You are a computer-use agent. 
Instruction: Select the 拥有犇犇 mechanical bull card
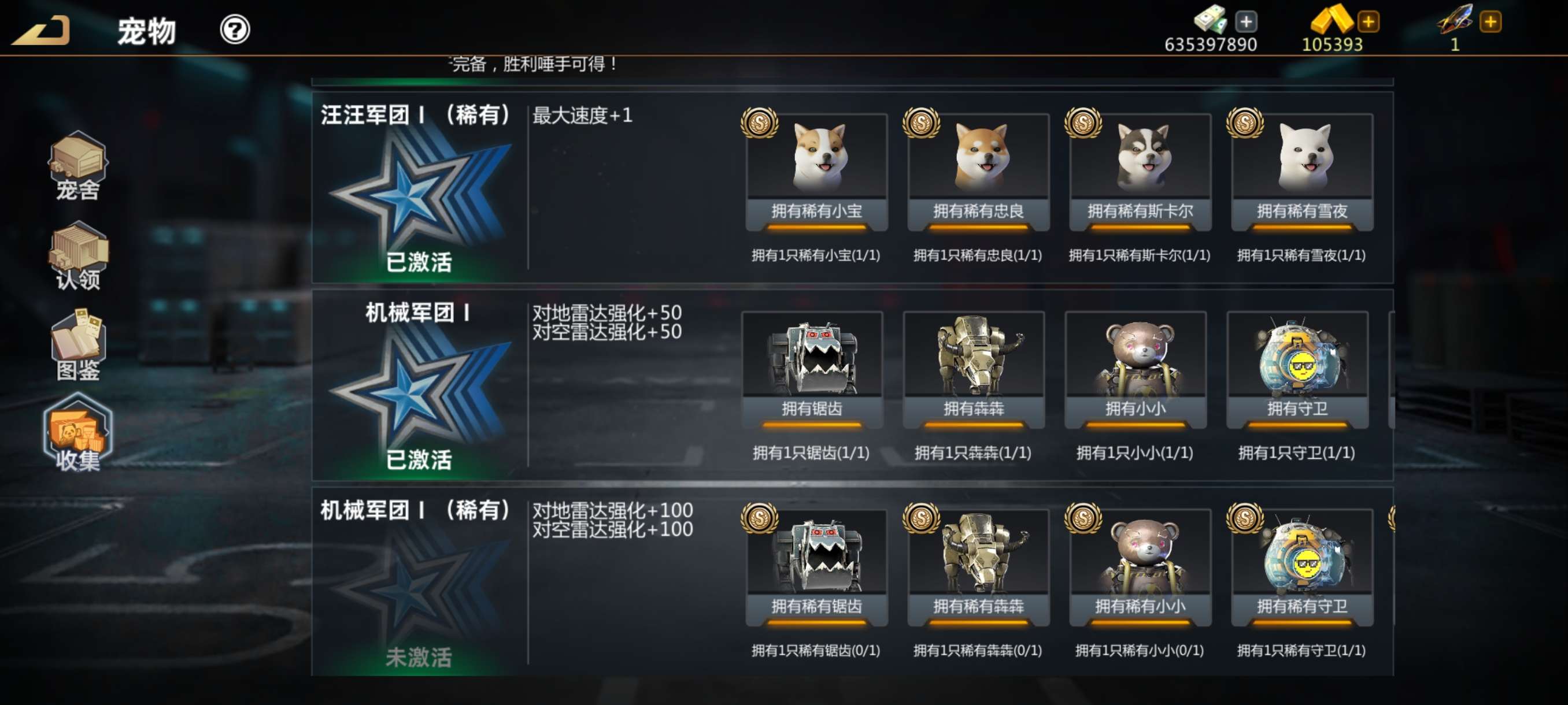[x=973, y=370]
